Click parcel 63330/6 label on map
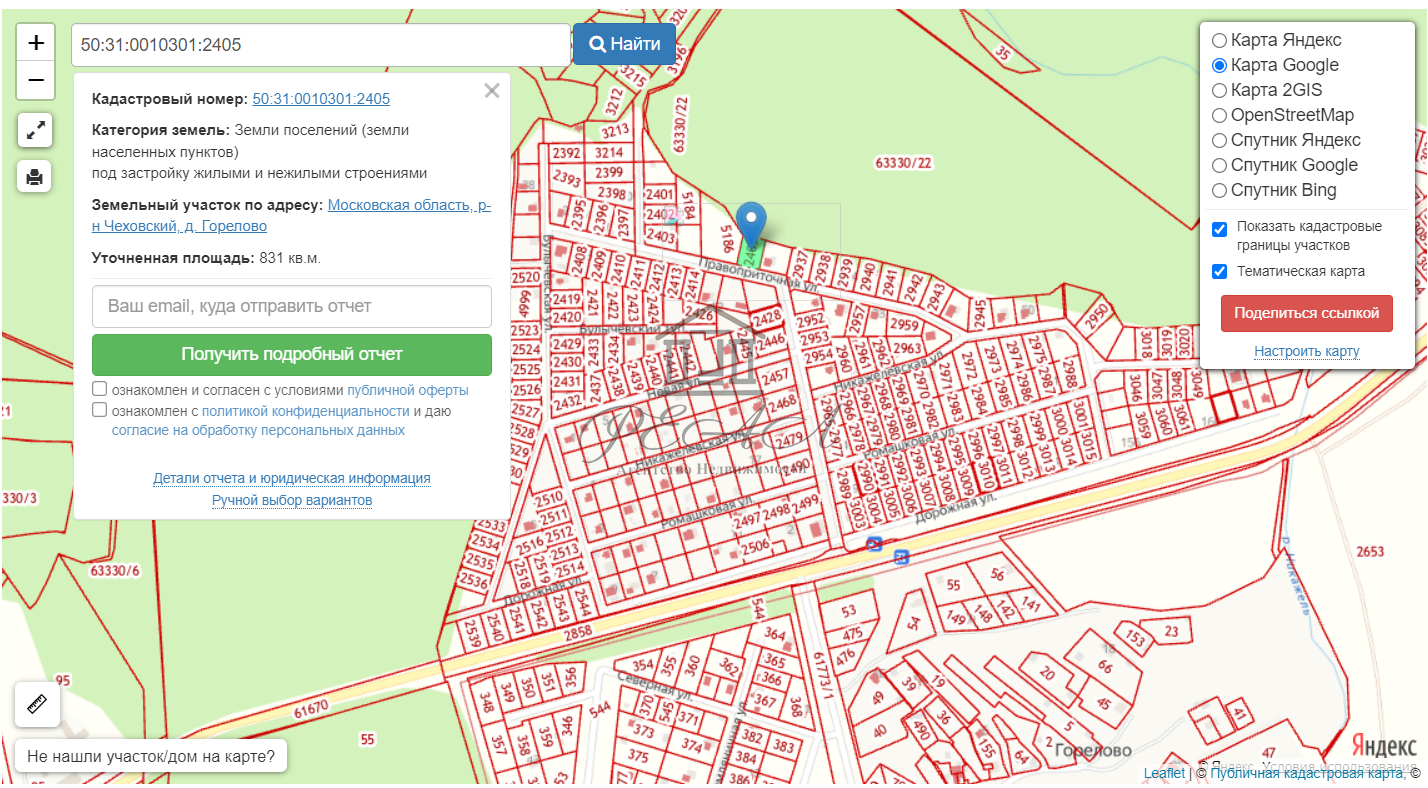The image size is (1428, 788). pos(115,571)
